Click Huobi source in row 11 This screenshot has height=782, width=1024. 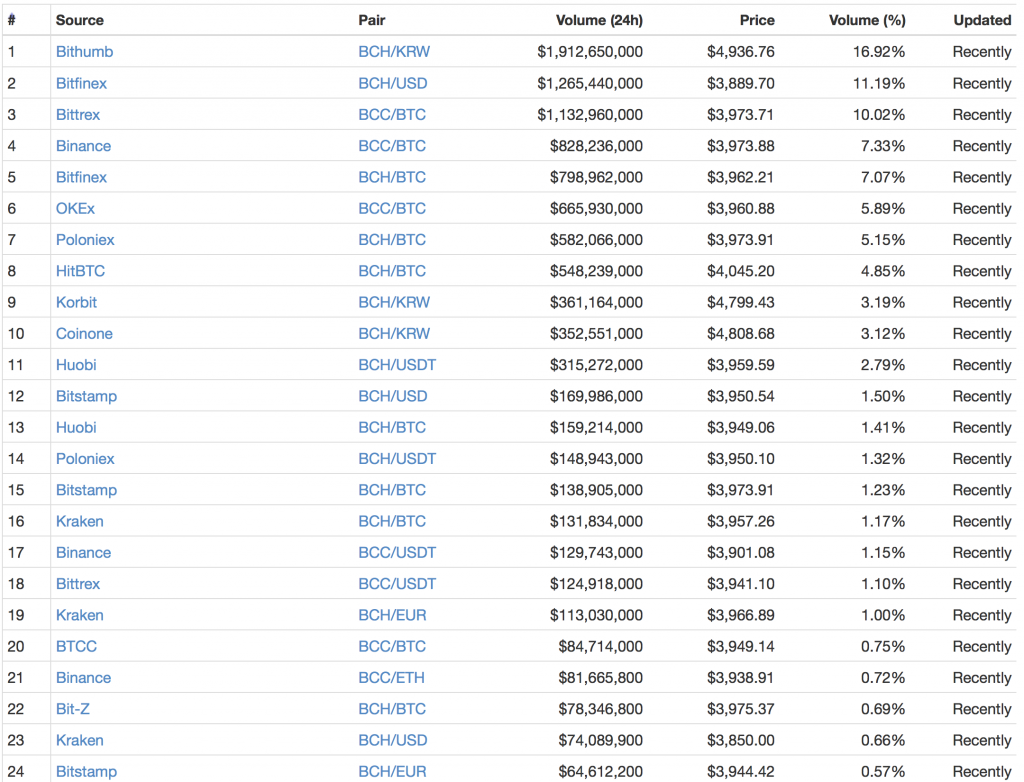tap(76, 365)
